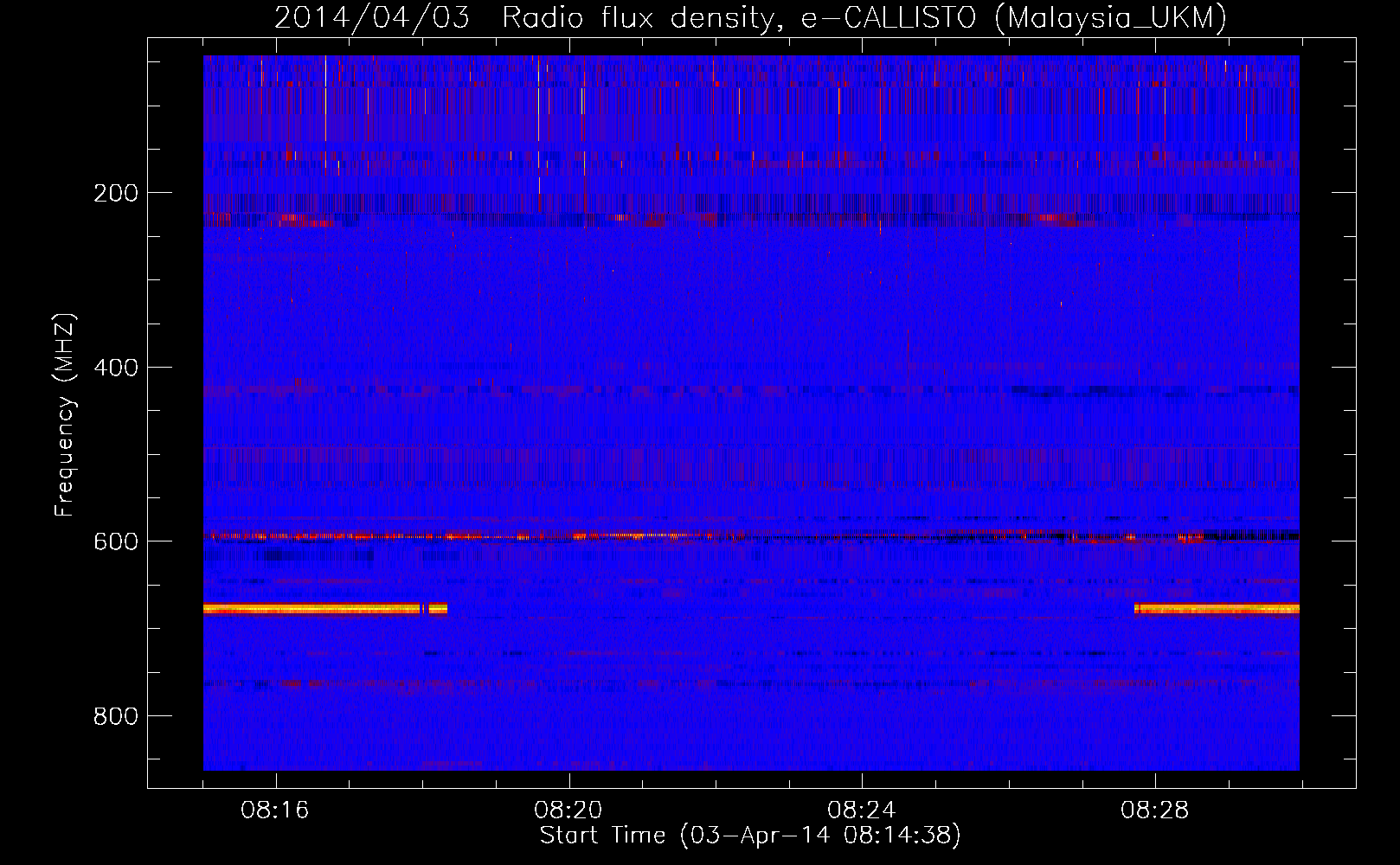The width and height of the screenshot is (1400, 865).
Task: Click the date "2014/04/03" in the title
Action: pos(371,17)
